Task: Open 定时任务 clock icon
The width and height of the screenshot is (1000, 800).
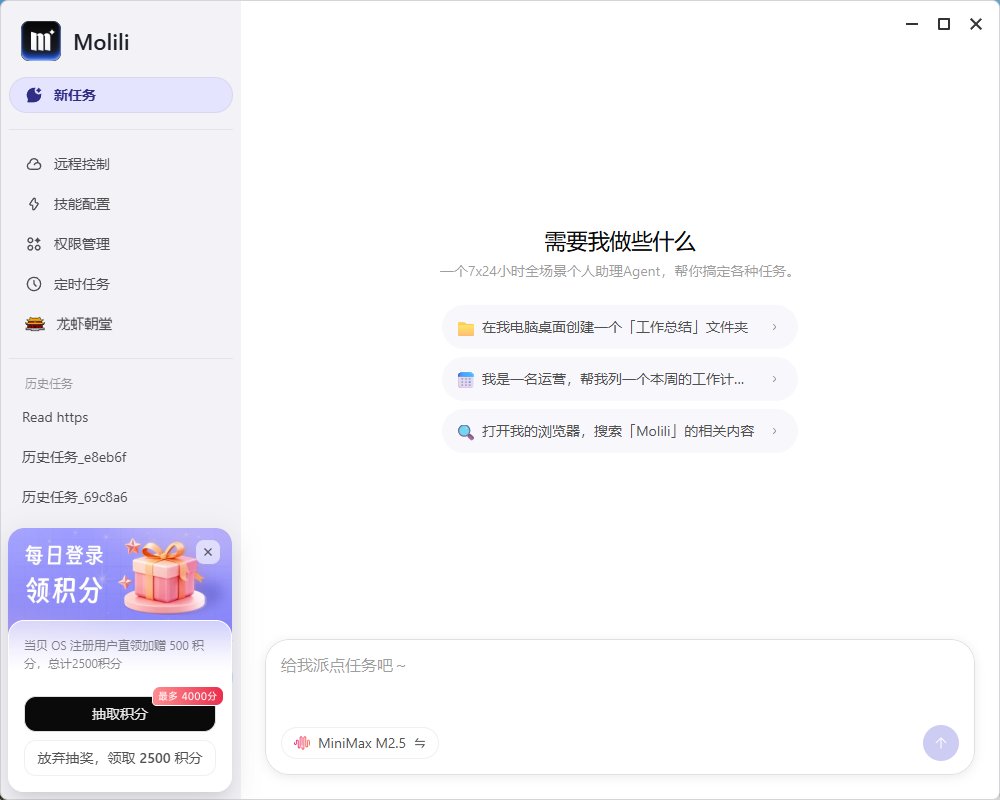Action: click(34, 284)
